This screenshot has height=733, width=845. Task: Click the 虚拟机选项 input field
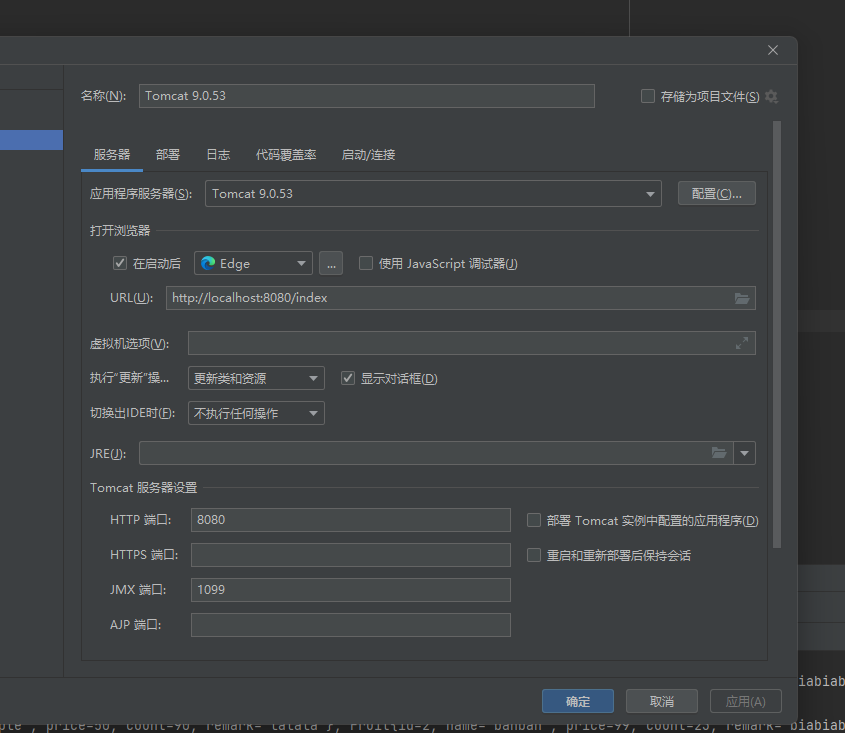coord(472,343)
